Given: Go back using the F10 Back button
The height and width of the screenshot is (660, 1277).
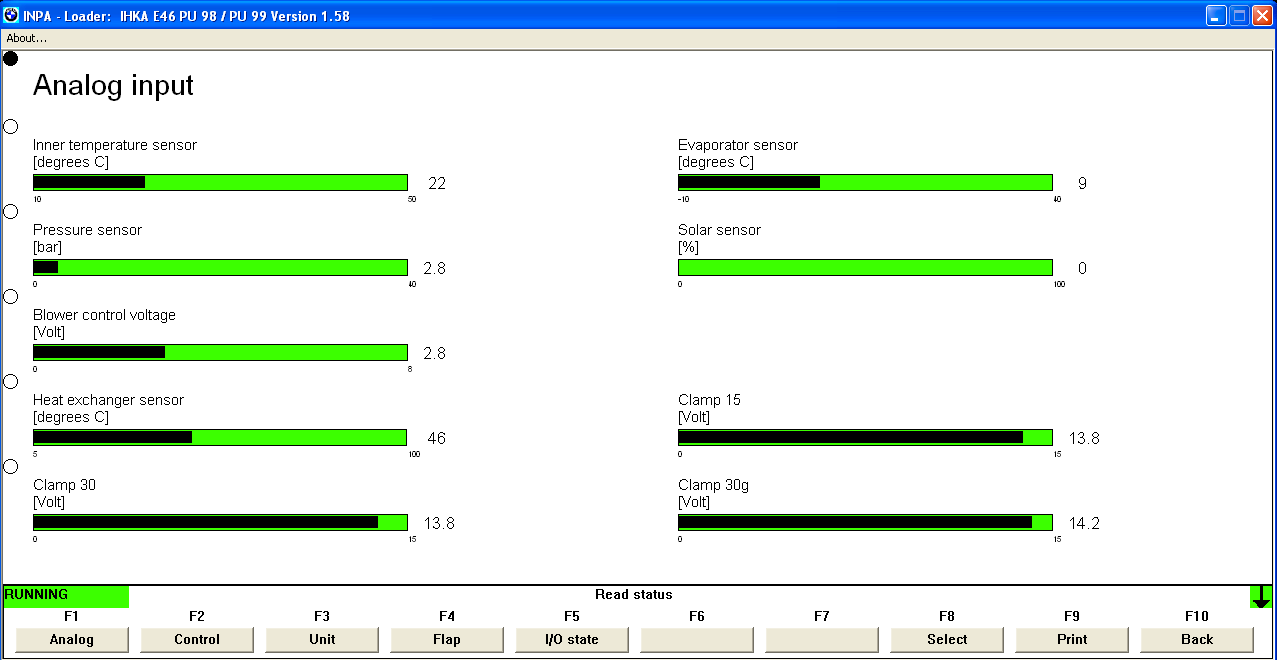Looking at the screenshot, I should [1197, 640].
